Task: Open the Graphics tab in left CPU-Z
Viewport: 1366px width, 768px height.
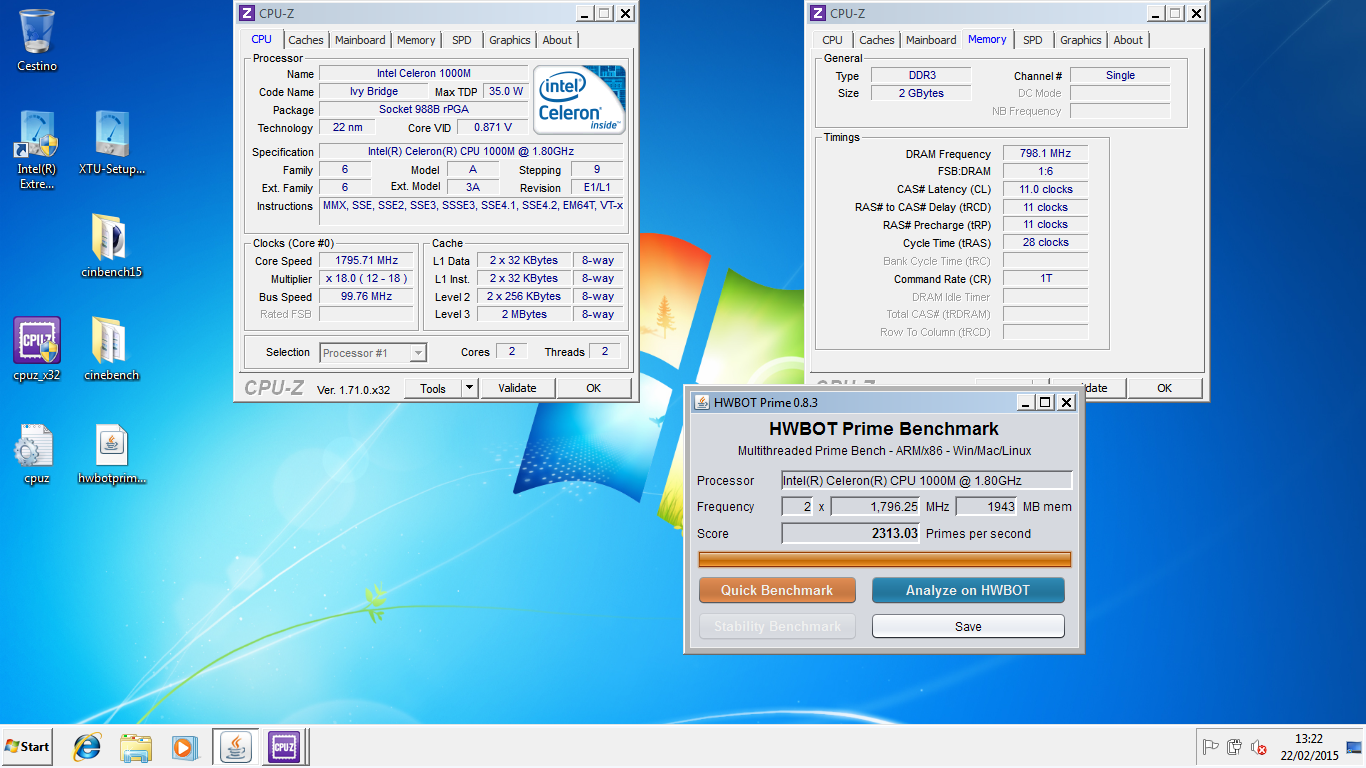Action: (x=510, y=40)
